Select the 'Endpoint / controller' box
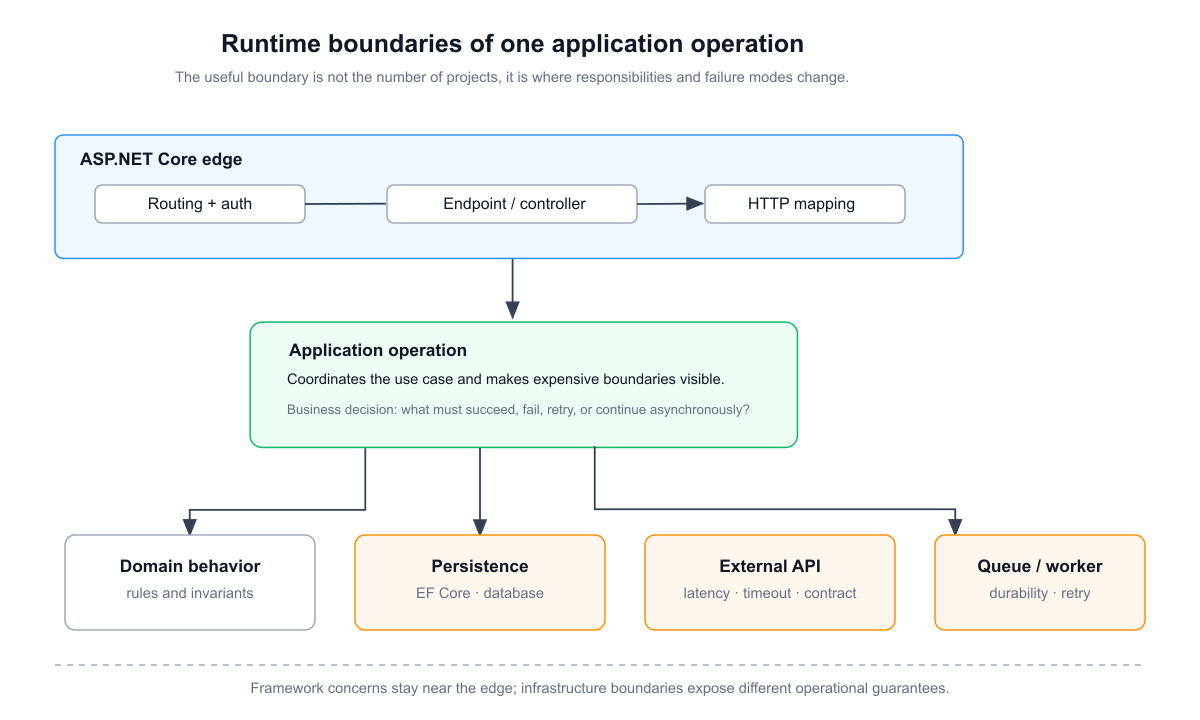1200x720 pixels. click(x=512, y=204)
